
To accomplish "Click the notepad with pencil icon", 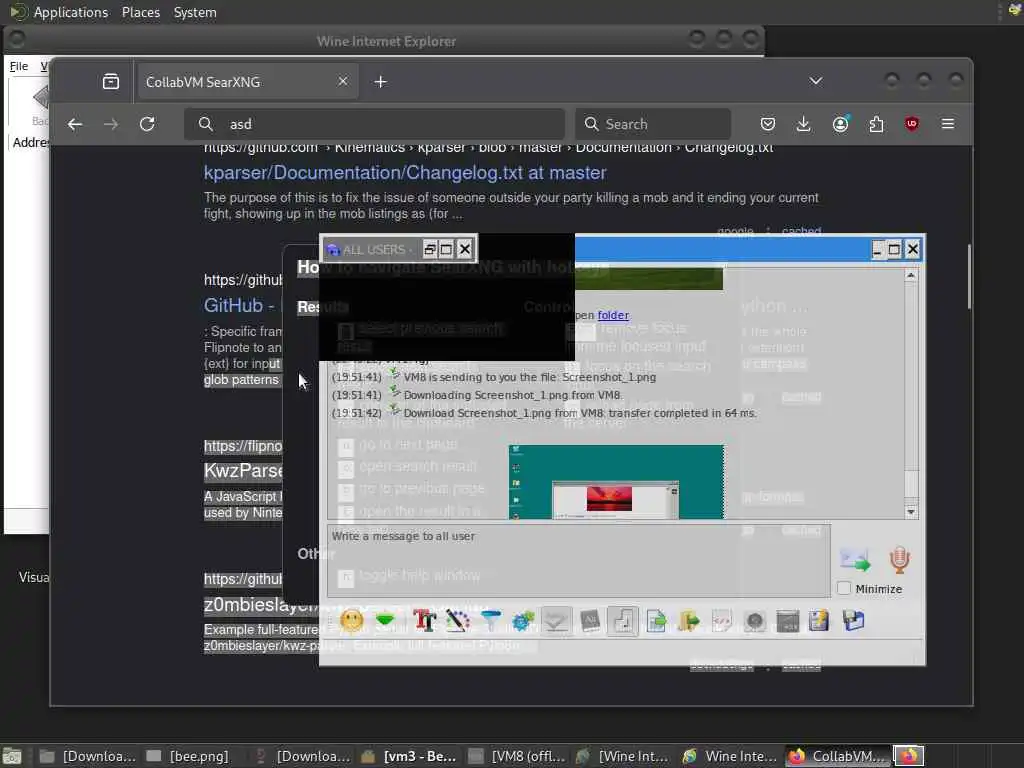I will click(820, 620).
